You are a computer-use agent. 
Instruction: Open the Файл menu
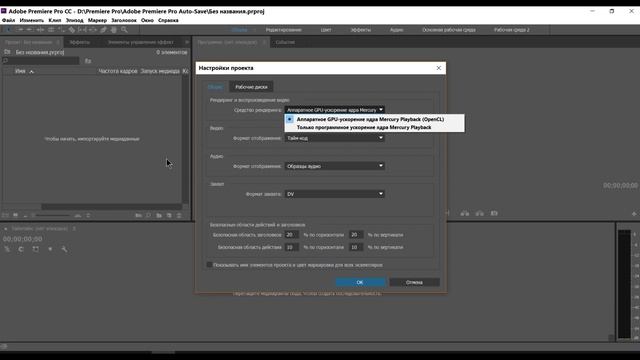[x=9, y=20]
